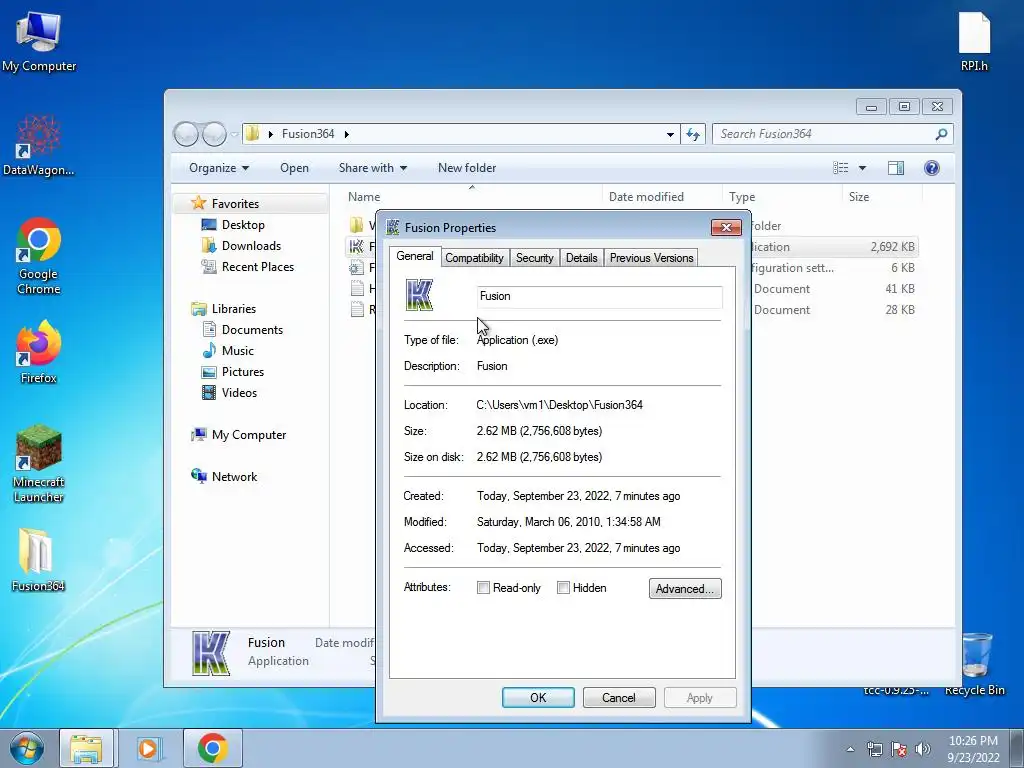Screen dimensions: 1024x768
Task: Open the RPI.h file on desktop
Action: (x=974, y=41)
